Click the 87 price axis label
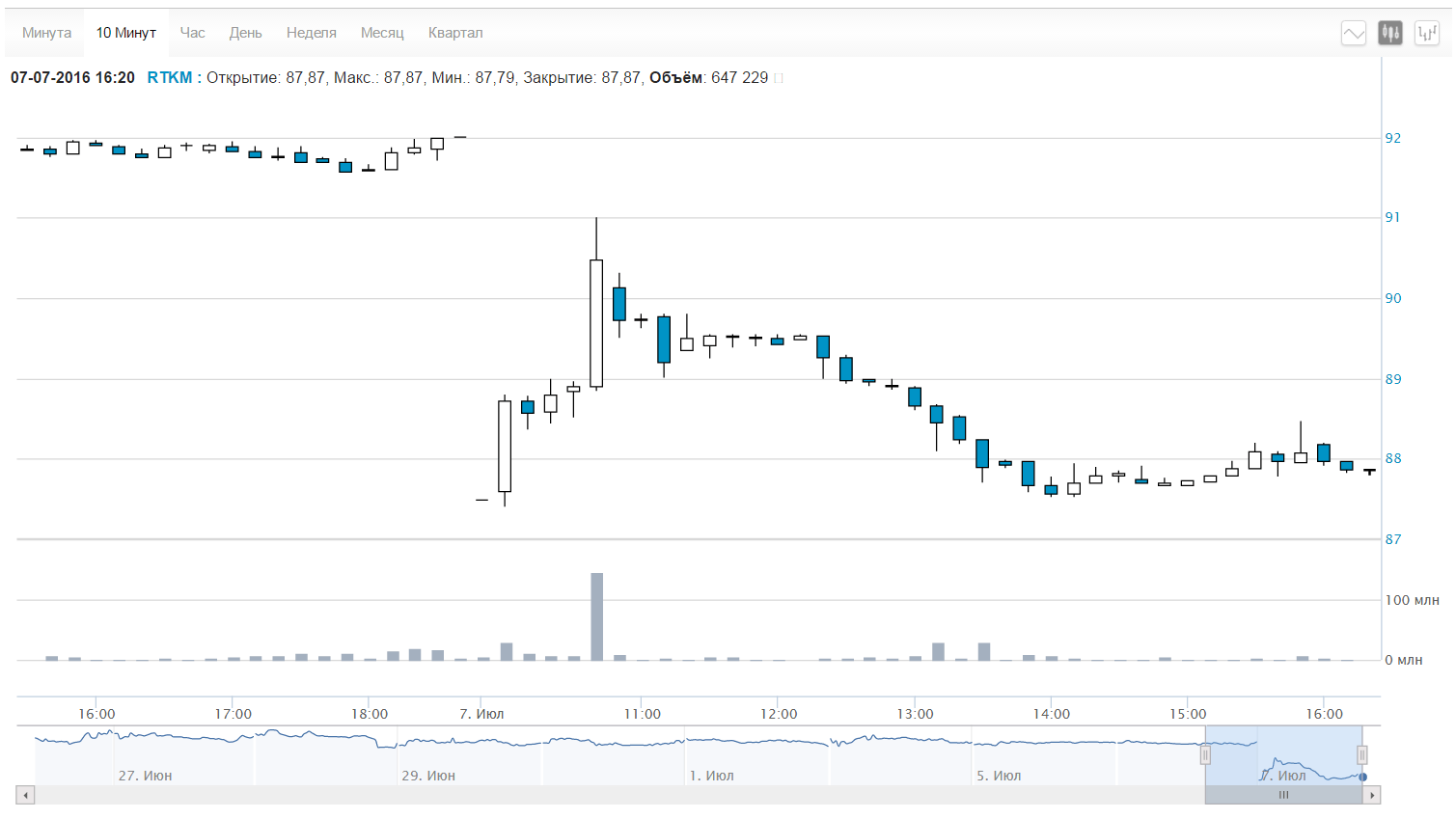 (1393, 539)
